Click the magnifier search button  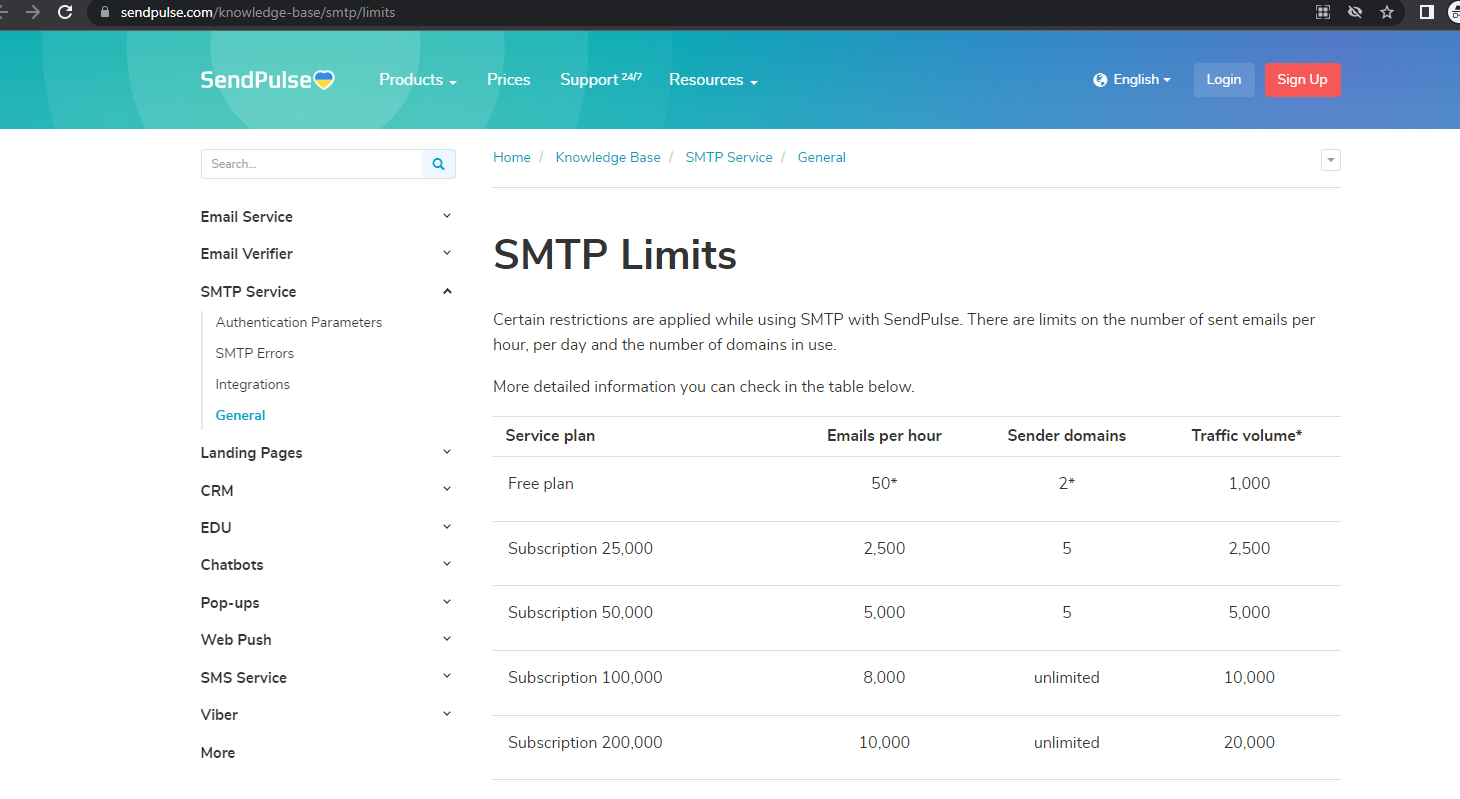tap(439, 164)
